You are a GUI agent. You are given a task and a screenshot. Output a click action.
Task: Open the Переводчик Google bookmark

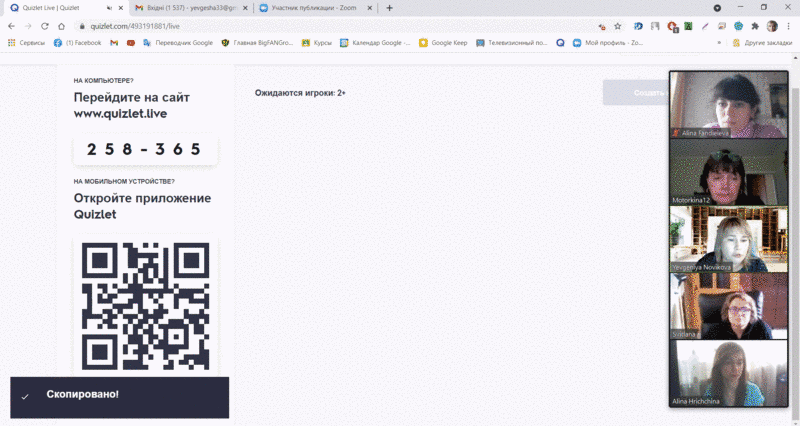[178, 43]
